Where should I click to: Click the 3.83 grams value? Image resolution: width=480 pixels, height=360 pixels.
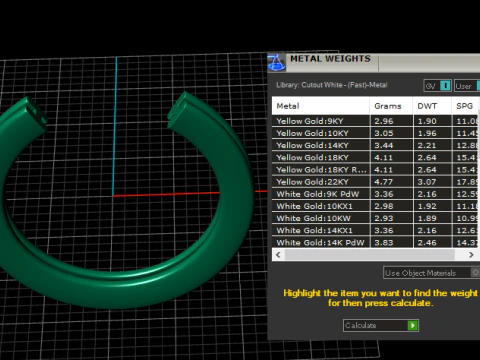point(384,242)
